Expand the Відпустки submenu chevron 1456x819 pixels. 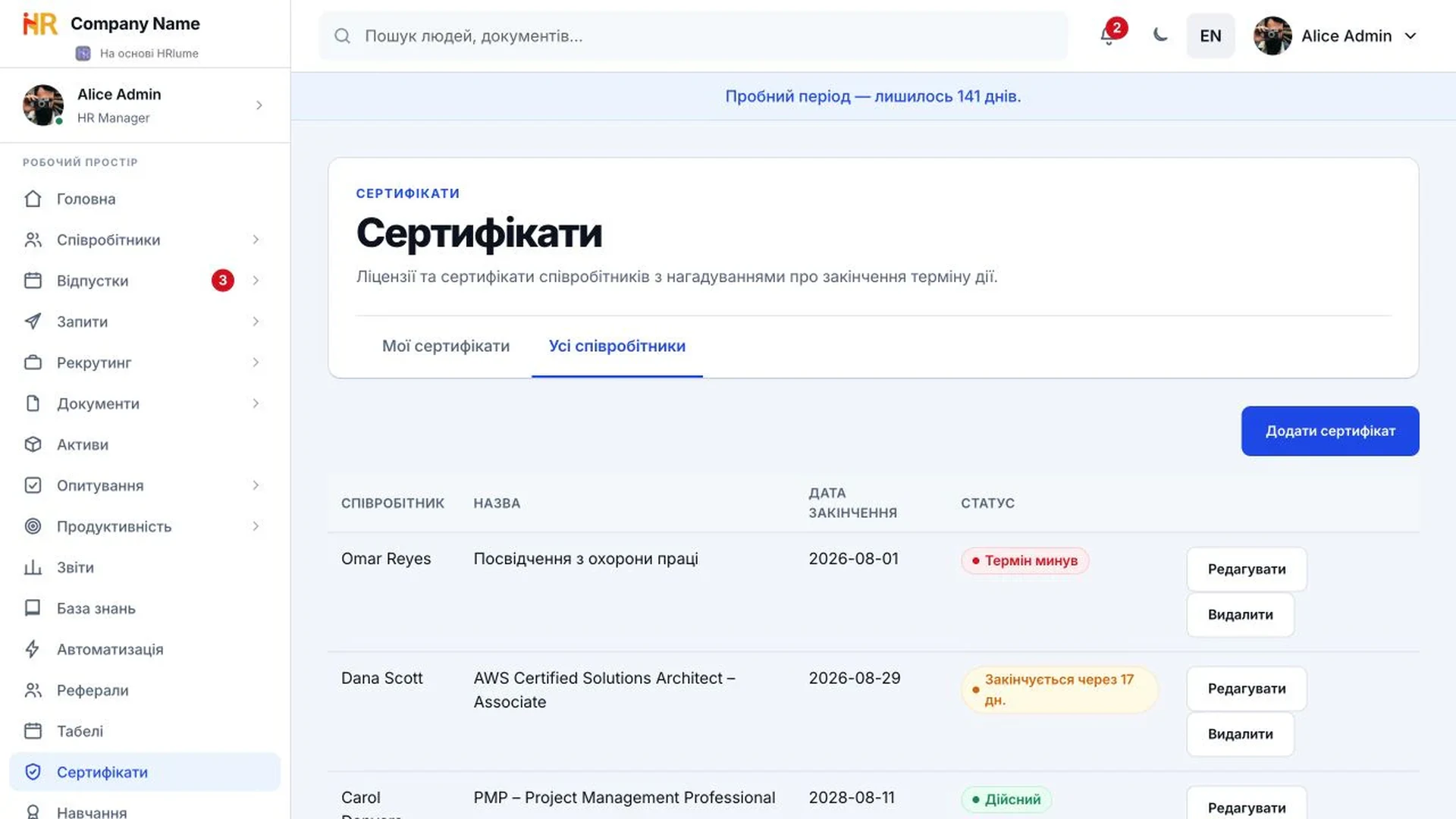coord(256,281)
